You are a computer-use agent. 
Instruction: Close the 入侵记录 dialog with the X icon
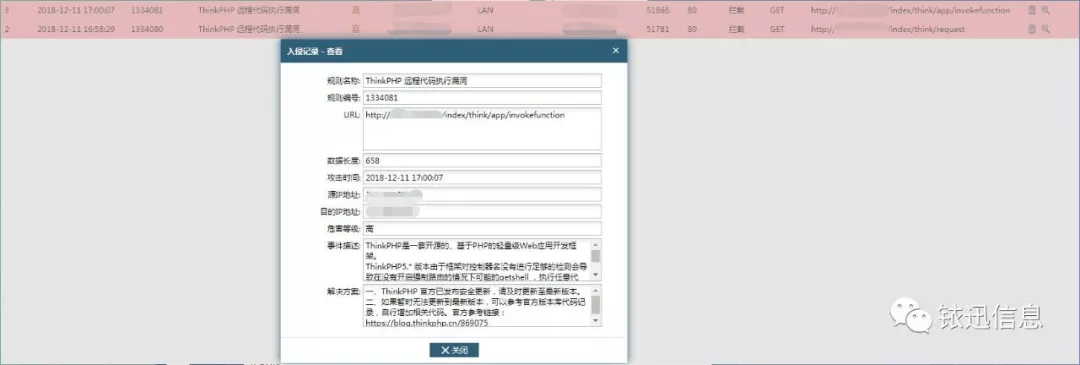(616, 50)
